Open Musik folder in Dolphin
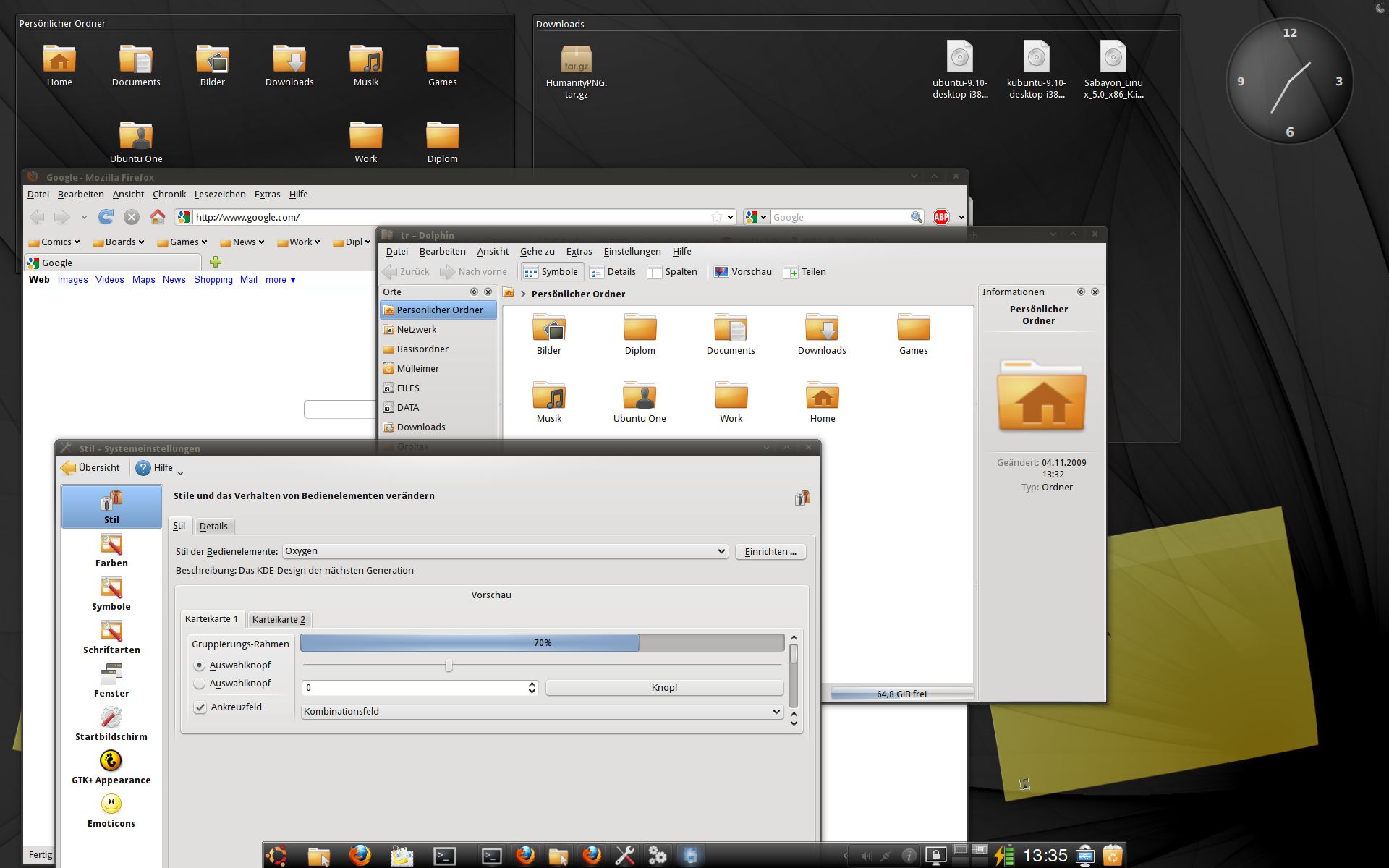 549,402
